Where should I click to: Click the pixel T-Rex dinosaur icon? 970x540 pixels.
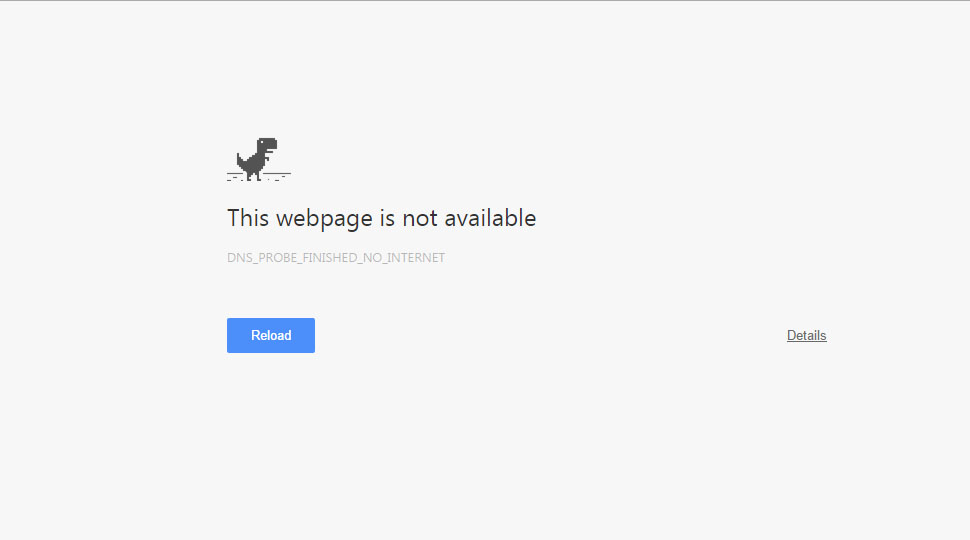pyautogui.click(x=259, y=159)
